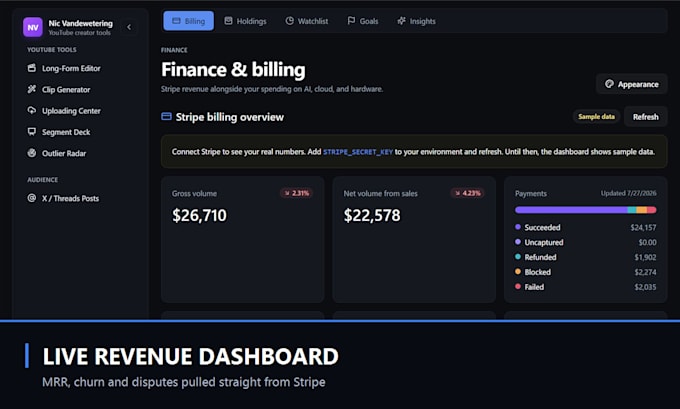The image size is (680, 409).
Task: Click the NV profile avatar
Action: pos(33,27)
